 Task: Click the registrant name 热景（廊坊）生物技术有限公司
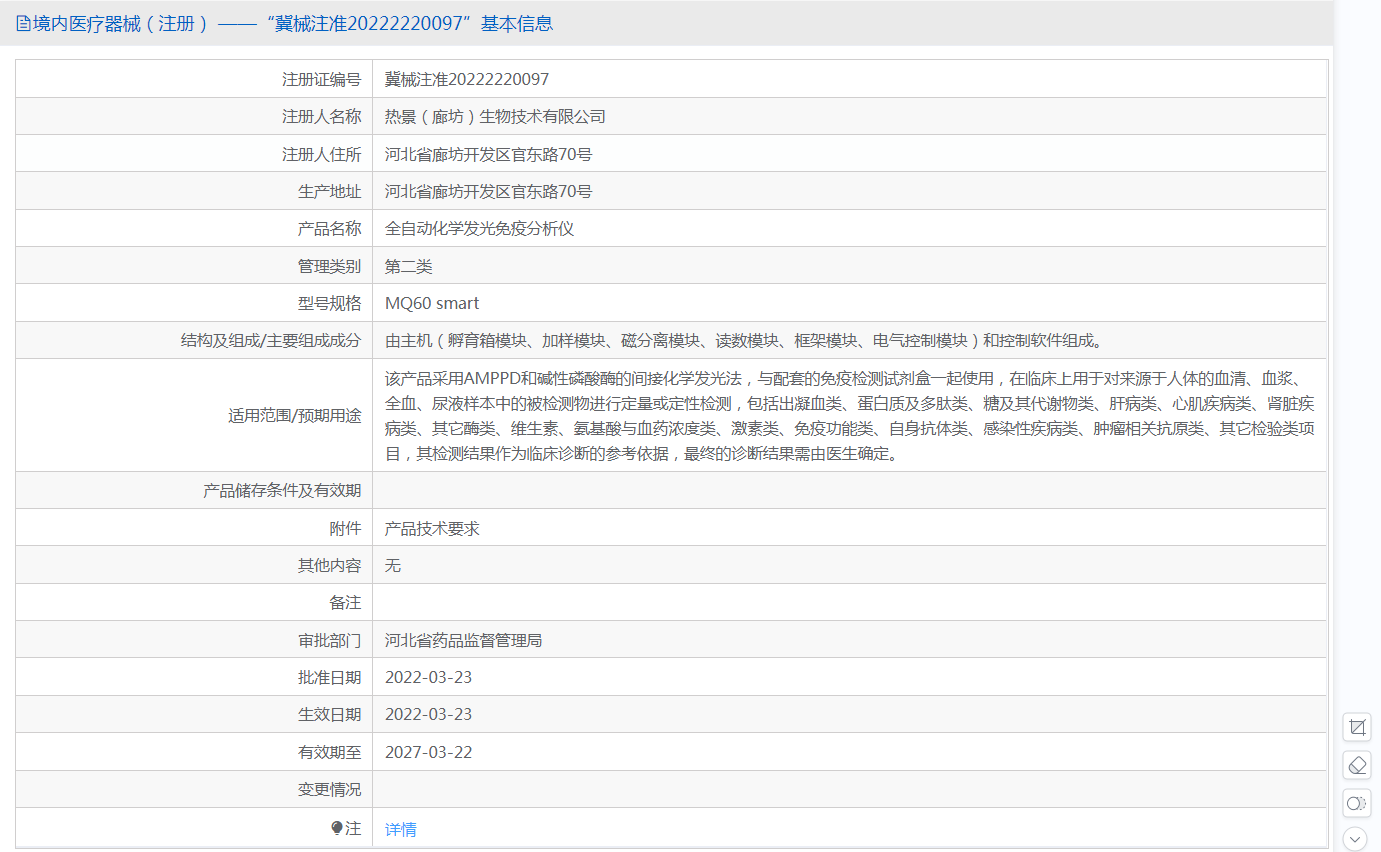pos(495,117)
